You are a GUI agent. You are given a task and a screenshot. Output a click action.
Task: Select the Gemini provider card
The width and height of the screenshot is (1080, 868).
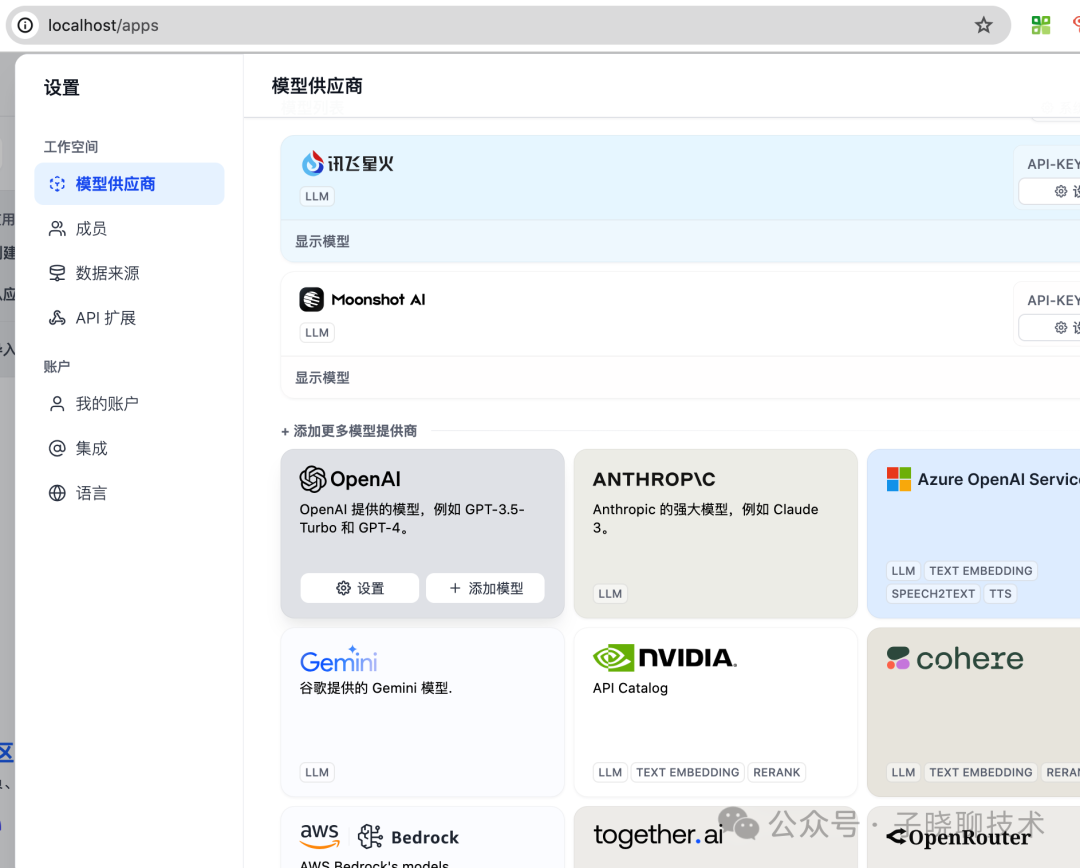click(422, 712)
